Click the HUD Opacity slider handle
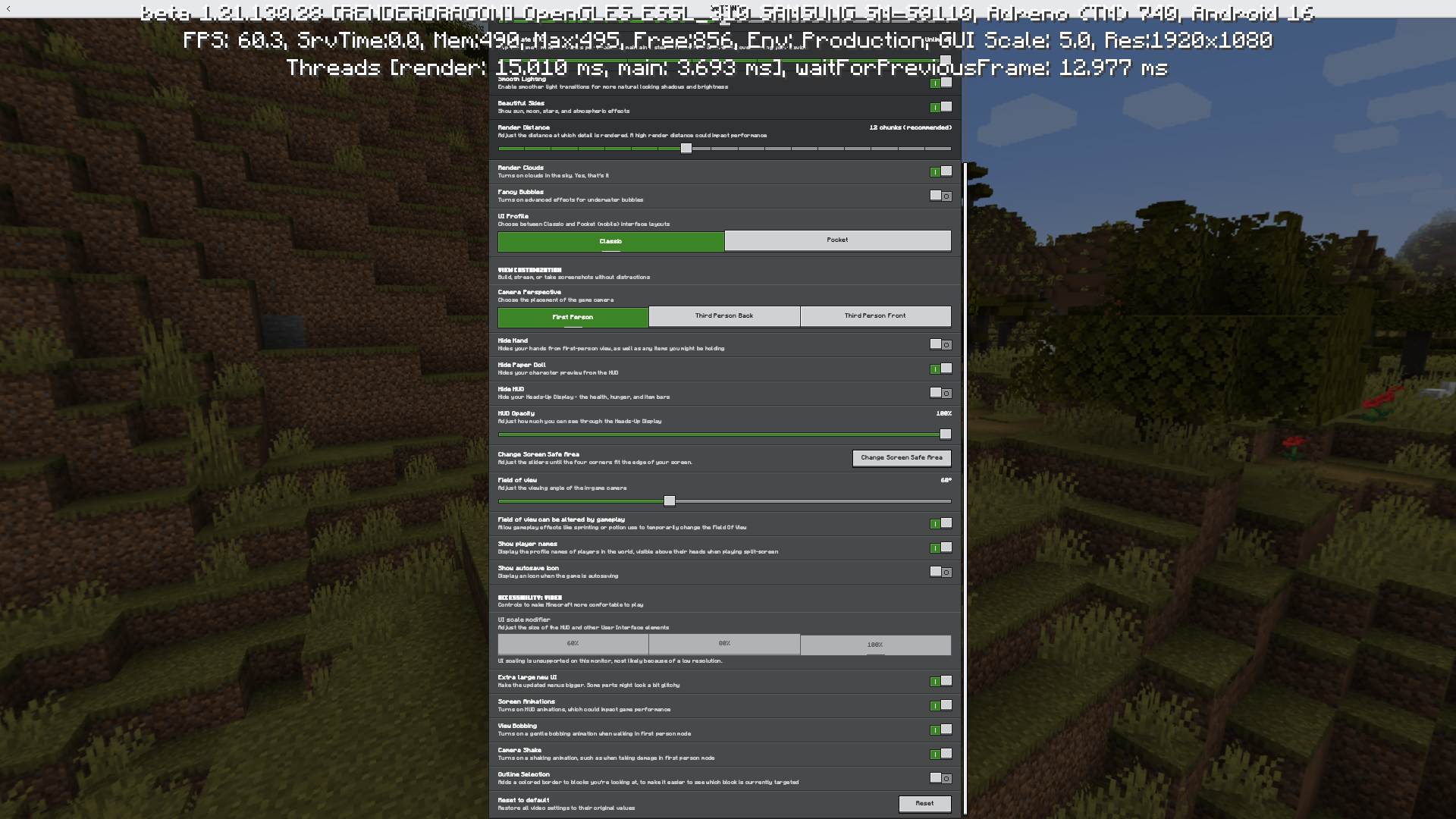This screenshot has height=819, width=1456. [945, 435]
